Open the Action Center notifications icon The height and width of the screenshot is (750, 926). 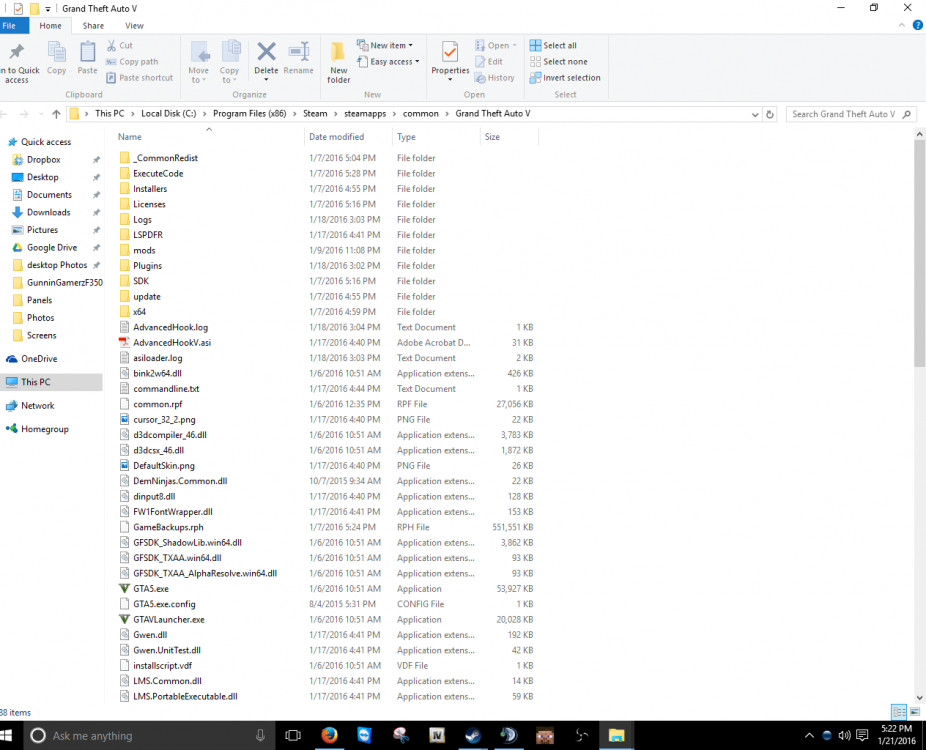click(x=862, y=735)
